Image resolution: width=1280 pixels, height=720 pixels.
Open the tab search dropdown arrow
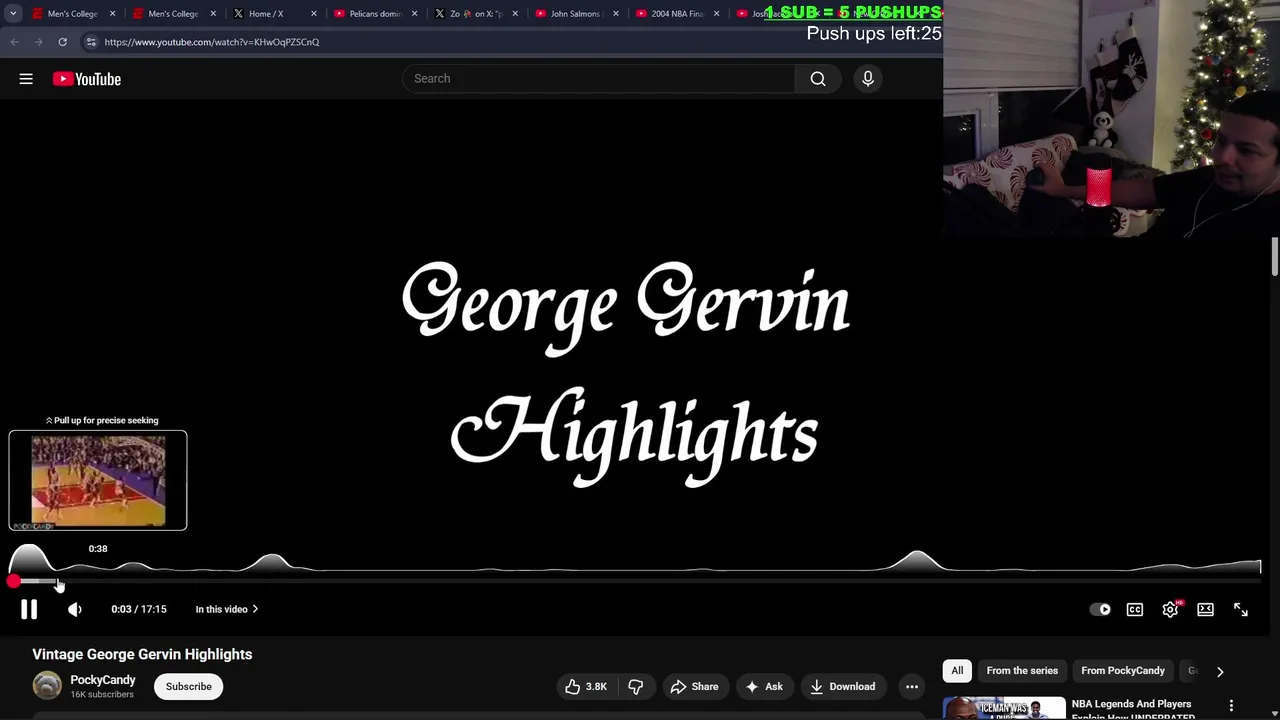tap(13, 14)
